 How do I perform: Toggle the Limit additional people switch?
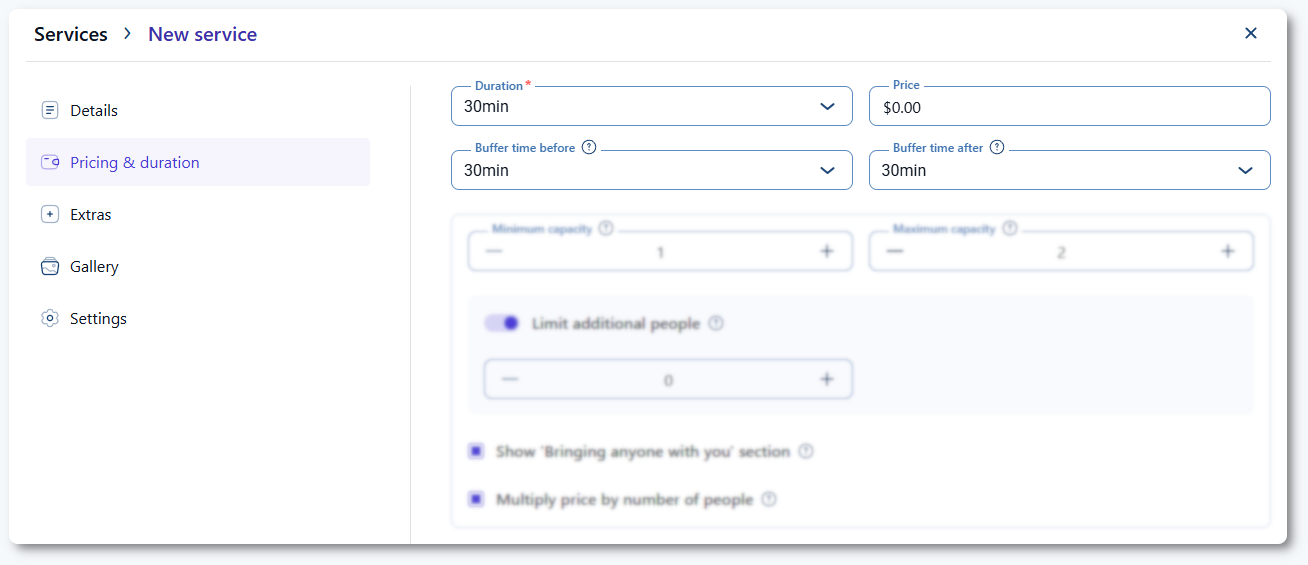click(x=502, y=323)
